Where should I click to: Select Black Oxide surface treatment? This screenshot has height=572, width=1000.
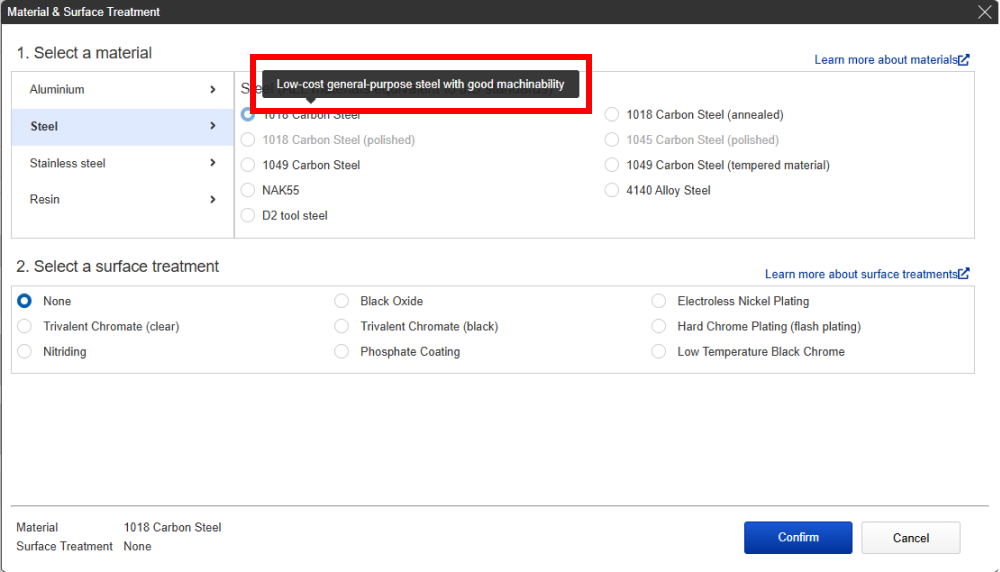coord(342,301)
